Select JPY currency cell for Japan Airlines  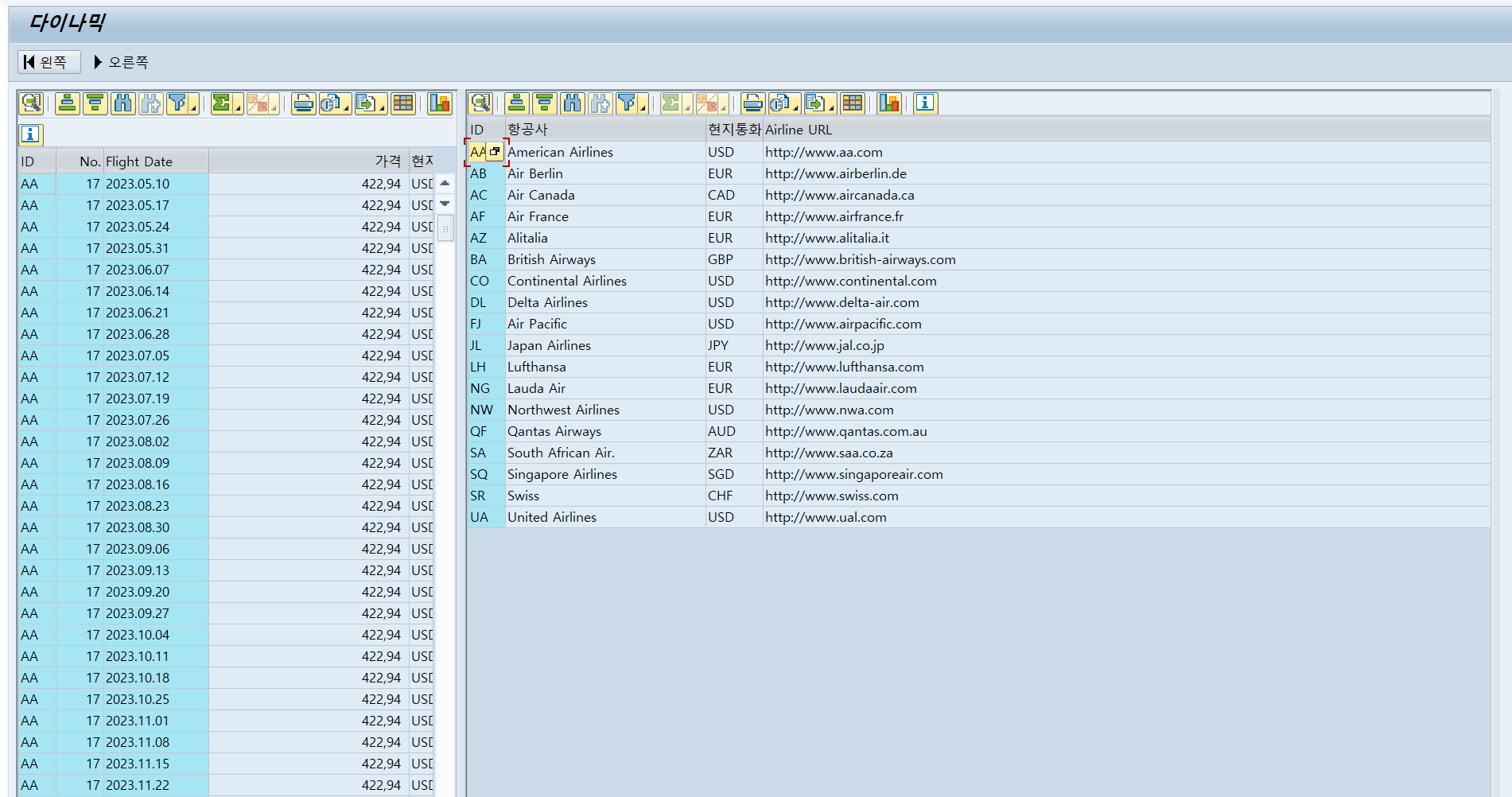pos(734,345)
